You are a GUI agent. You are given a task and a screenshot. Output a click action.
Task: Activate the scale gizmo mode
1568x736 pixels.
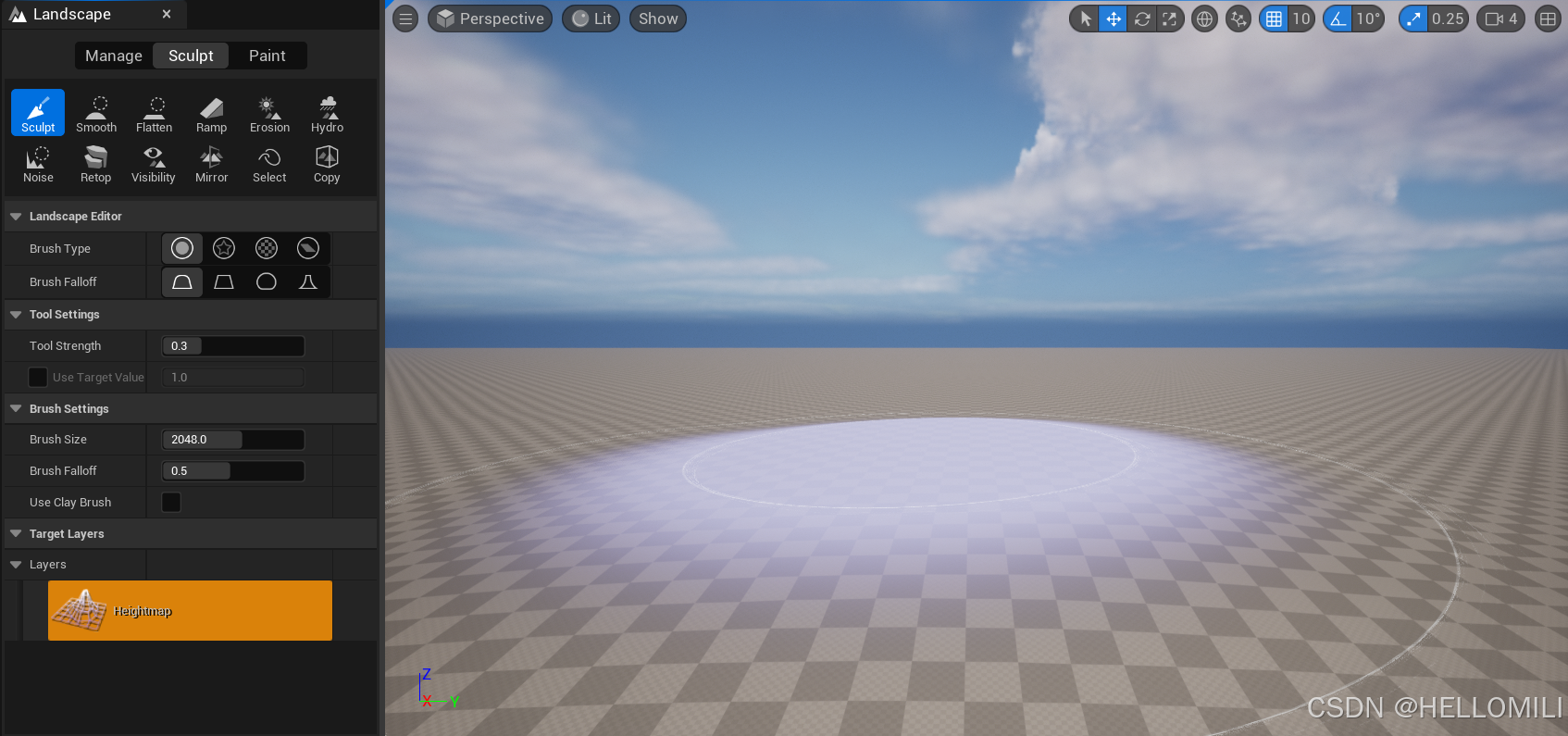tap(1170, 19)
